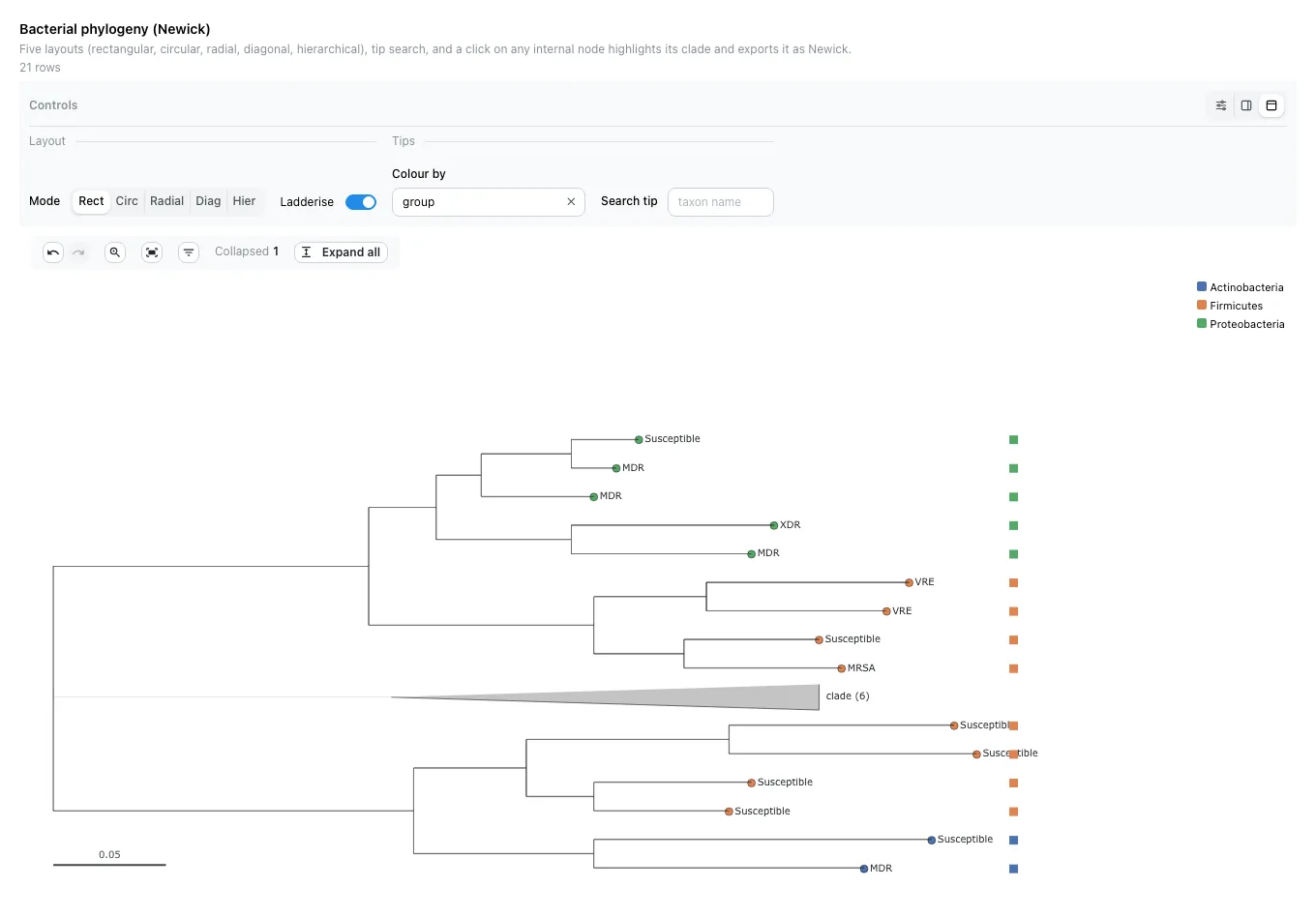Undo the last tree action

[53, 252]
